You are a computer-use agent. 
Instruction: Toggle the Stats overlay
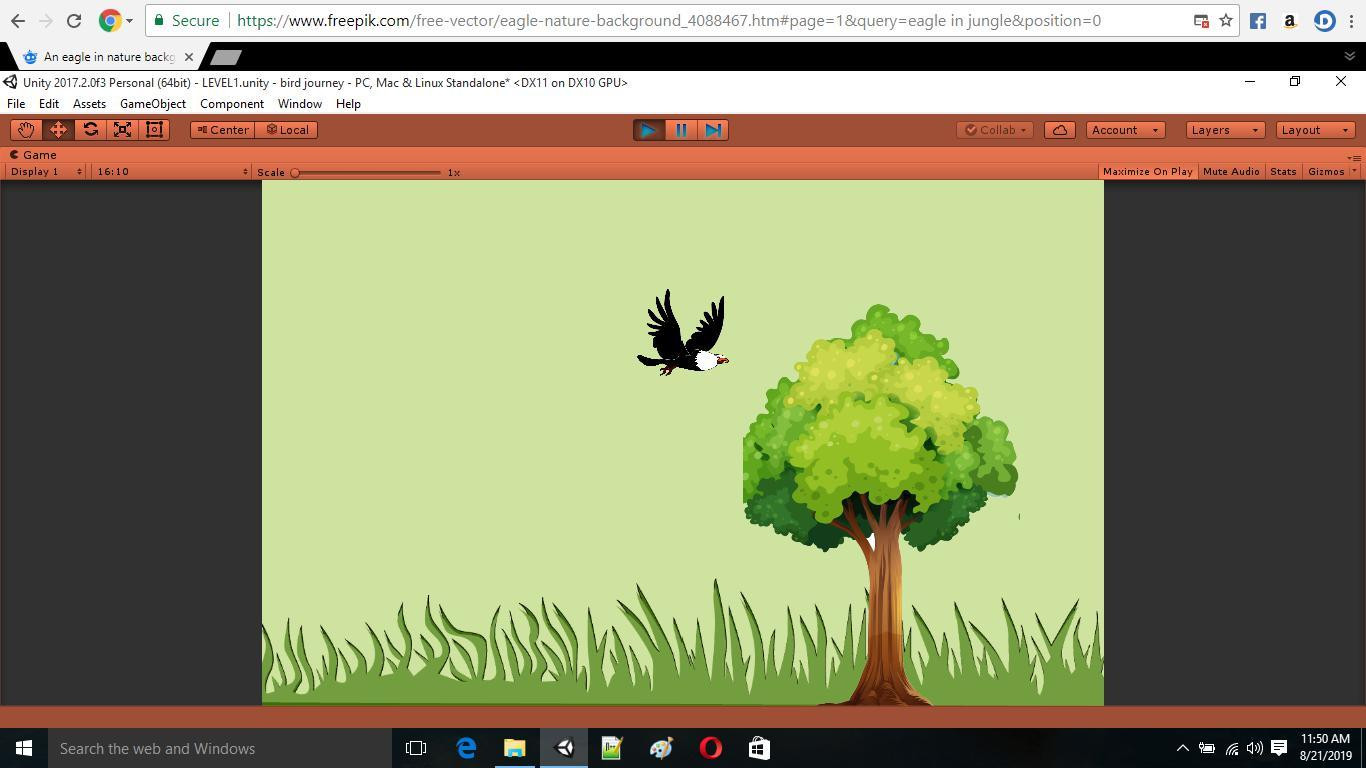[x=1282, y=172]
